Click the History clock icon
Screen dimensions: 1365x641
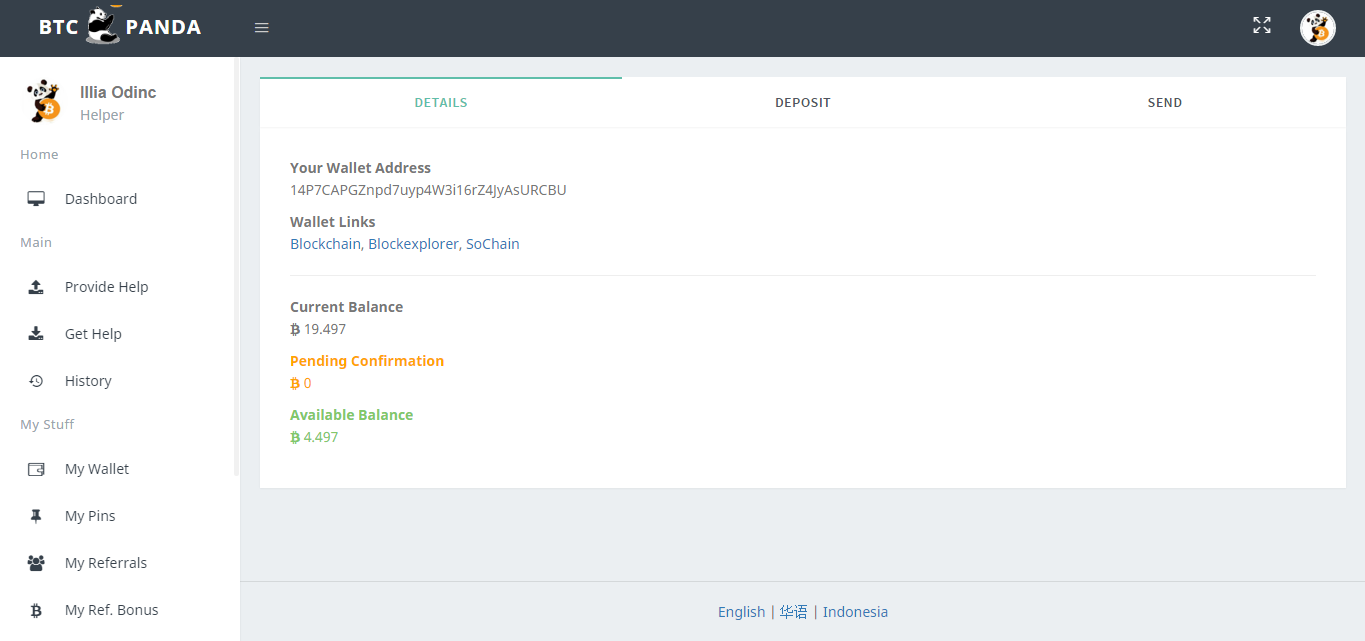36,381
